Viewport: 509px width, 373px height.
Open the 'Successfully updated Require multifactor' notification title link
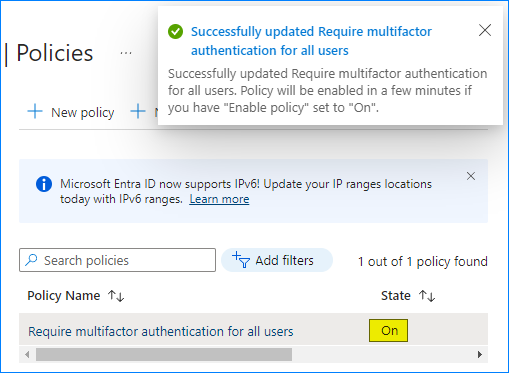tap(311, 41)
